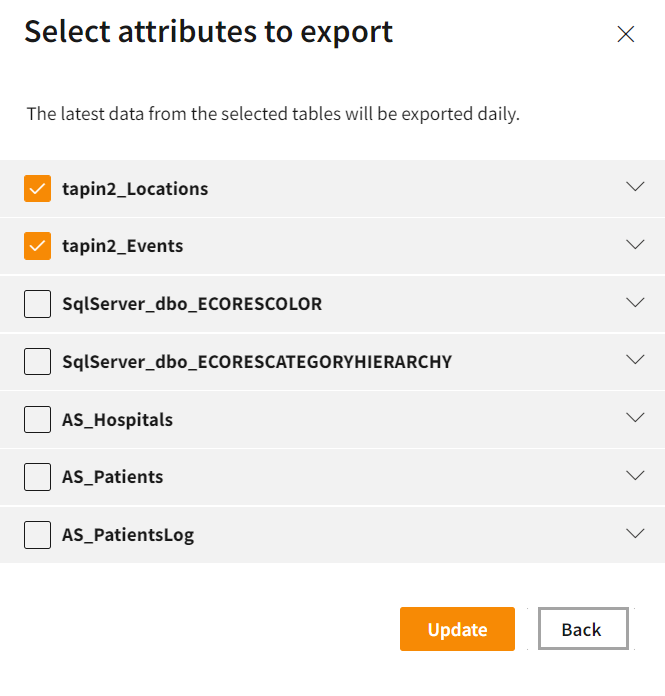Open the SqlServer_dbo_ECORESCATEGORYHIERARCHY chevron
The image size is (665, 696).
pos(635,359)
